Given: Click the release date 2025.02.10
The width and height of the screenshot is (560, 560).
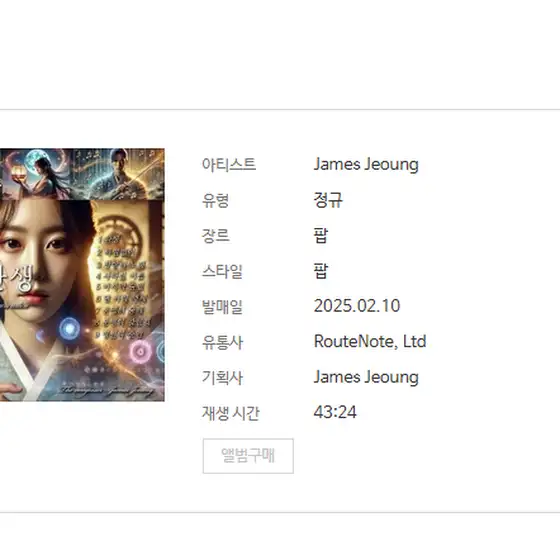Looking at the screenshot, I should point(357,306).
